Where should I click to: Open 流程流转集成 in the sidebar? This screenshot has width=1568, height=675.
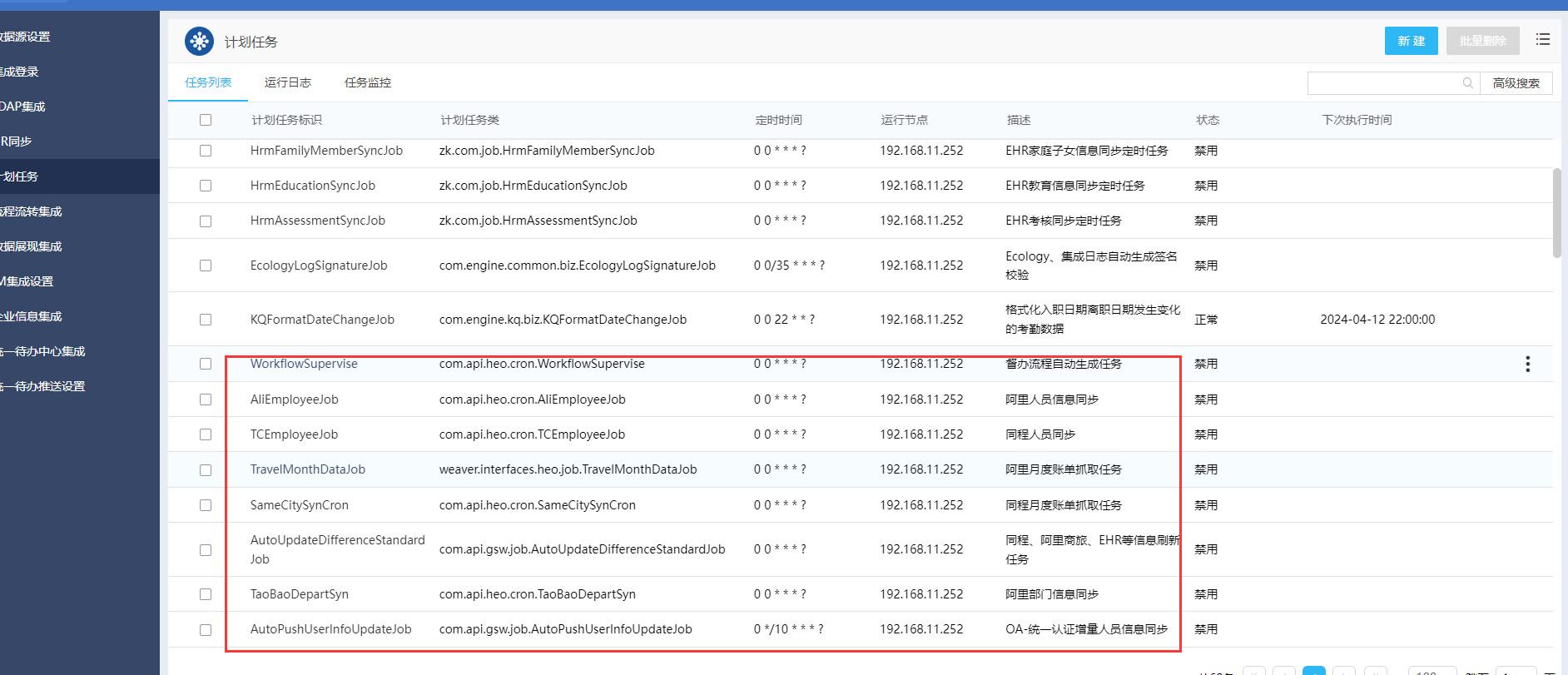coord(32,211)
